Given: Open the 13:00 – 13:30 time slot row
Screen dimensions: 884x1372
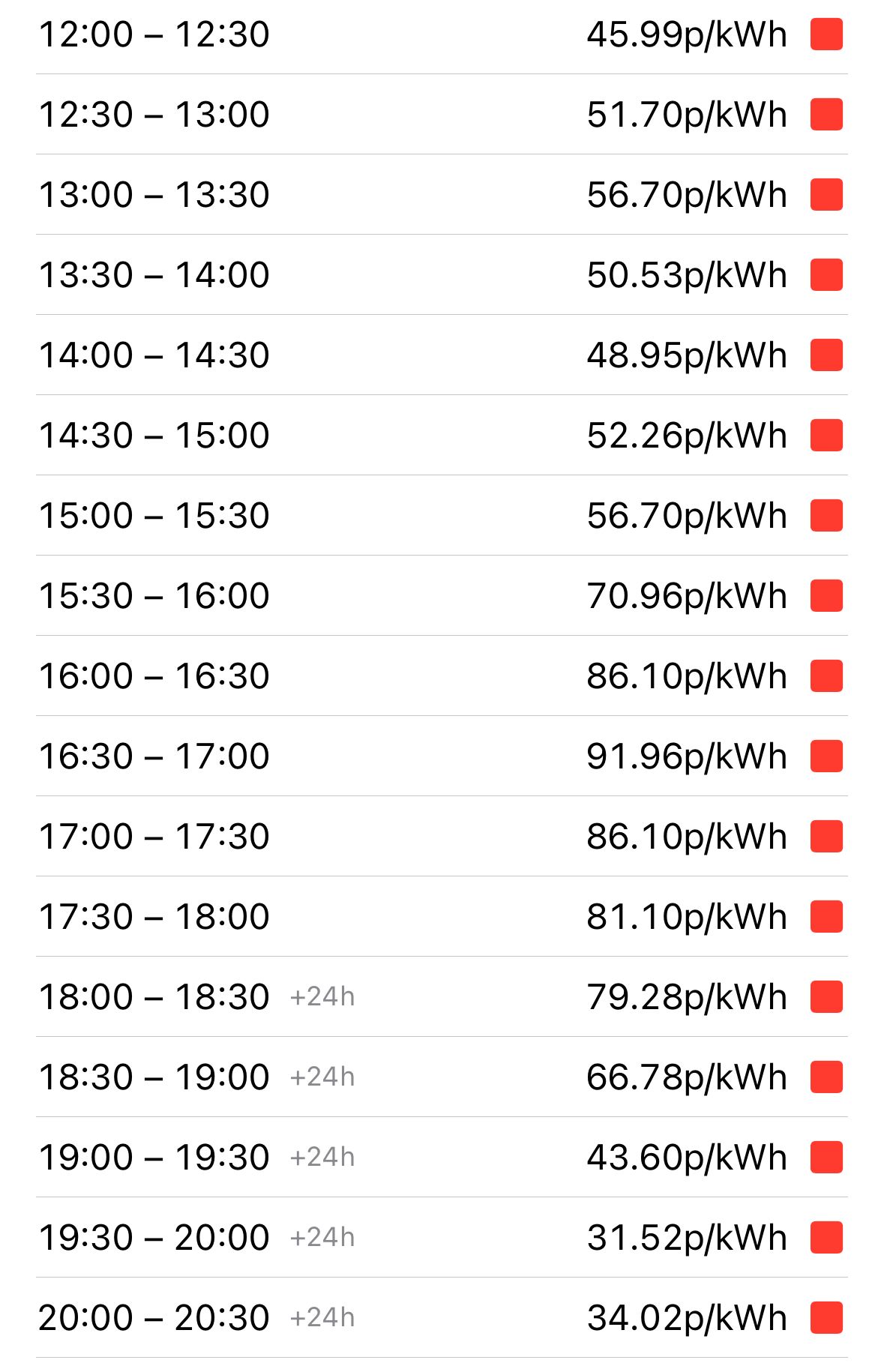Looking at the screenshot, I should pos(442,195).
